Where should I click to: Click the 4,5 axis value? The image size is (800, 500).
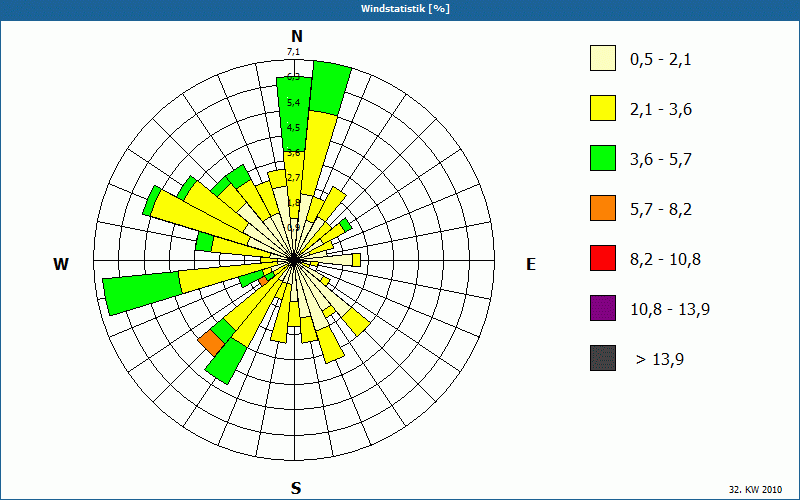coord(293,128)
